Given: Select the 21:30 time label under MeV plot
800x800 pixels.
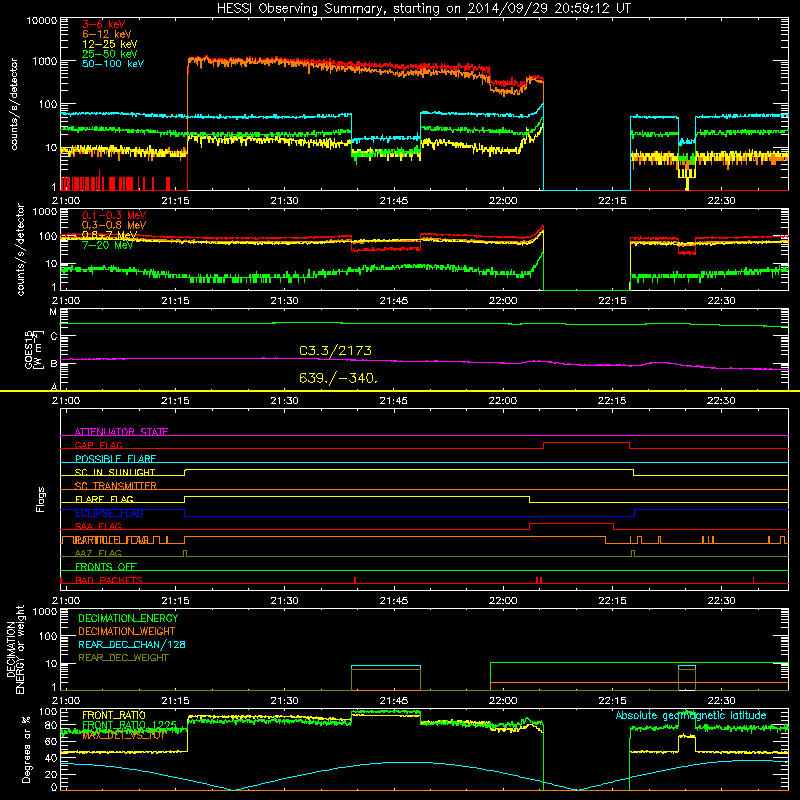Looking at the screenshot, I should [x=284, y=301].
